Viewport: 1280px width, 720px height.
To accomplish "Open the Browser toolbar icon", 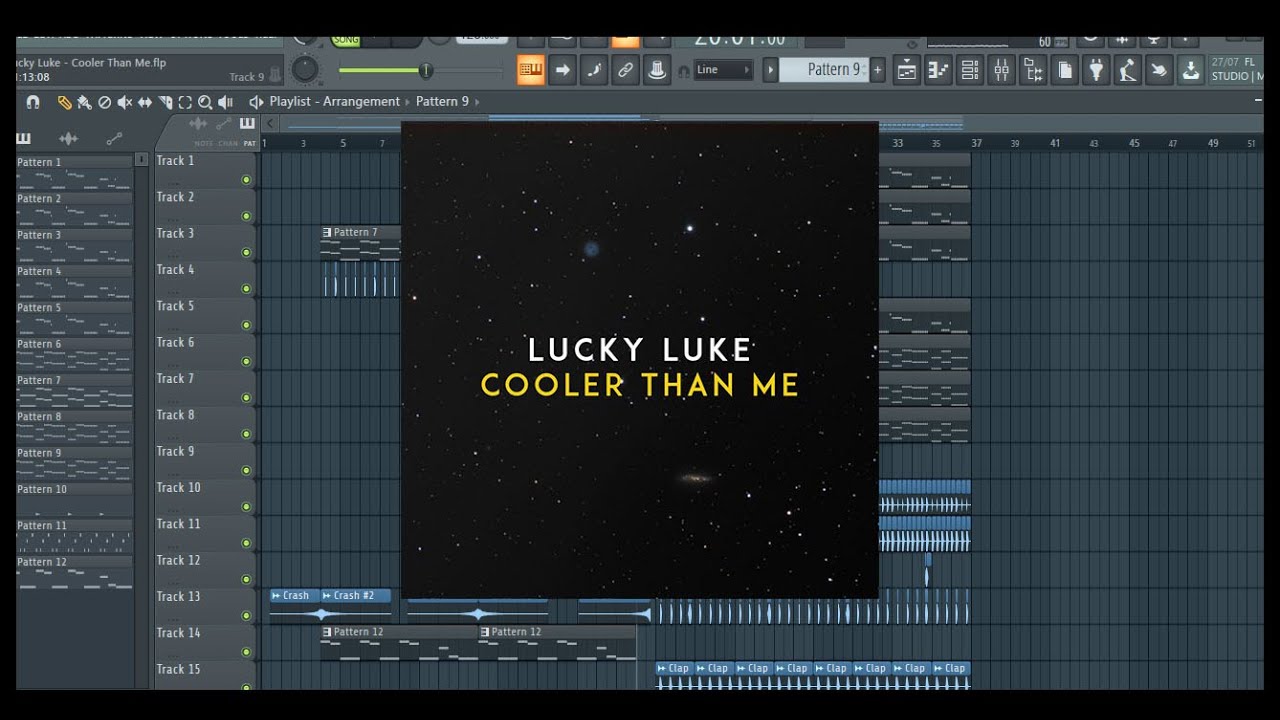I will 1033,70.
